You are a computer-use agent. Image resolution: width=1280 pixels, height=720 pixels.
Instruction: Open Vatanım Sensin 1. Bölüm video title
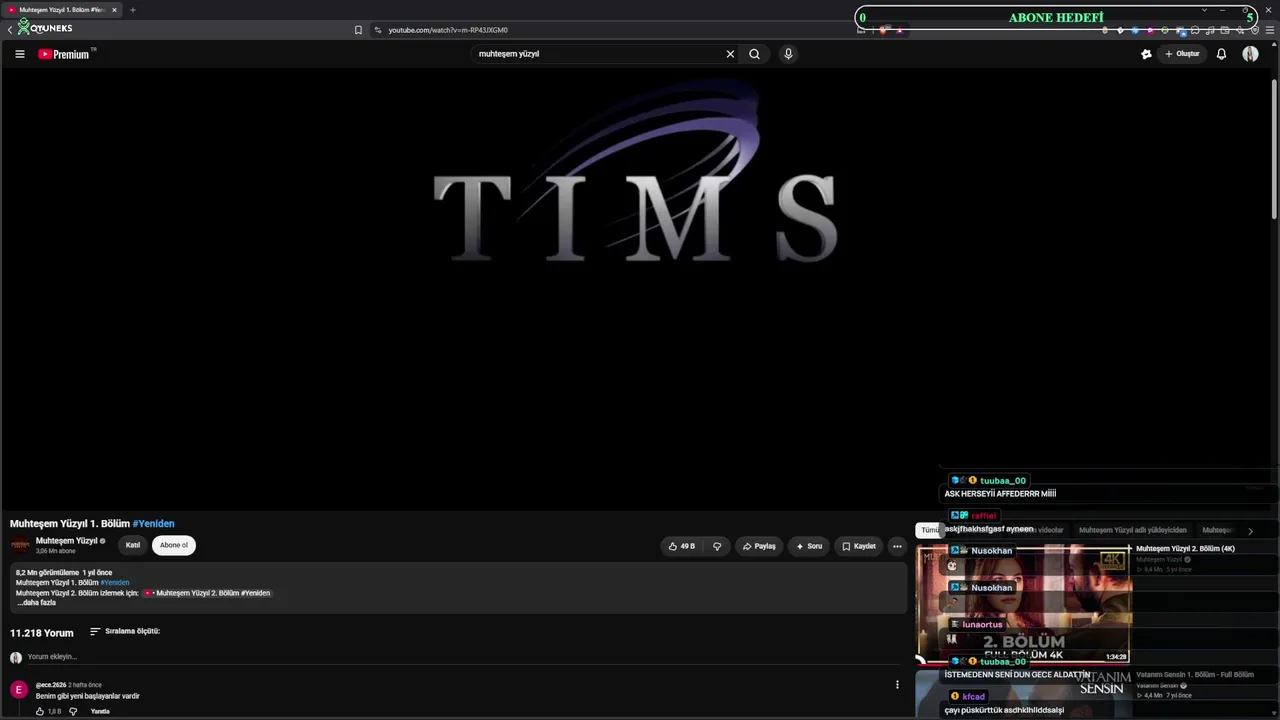[1195, 675]
